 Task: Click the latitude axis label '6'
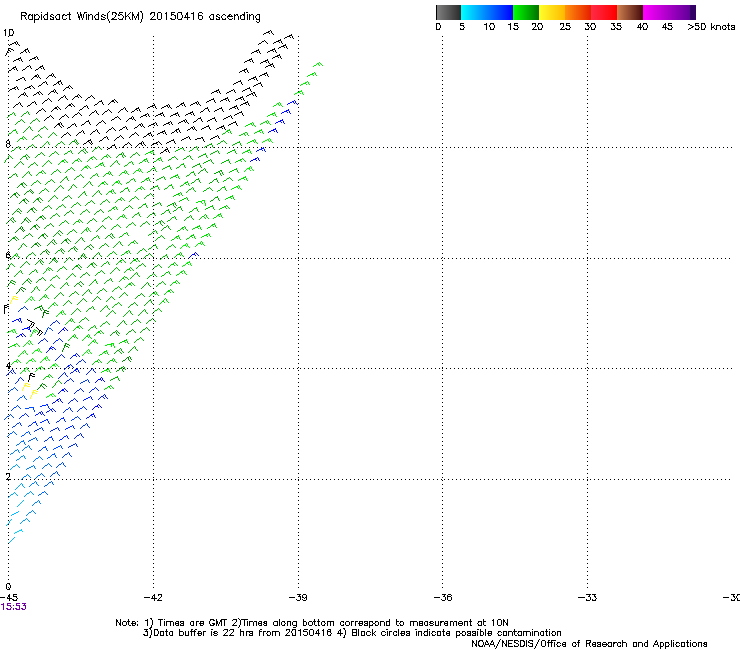coord(8,255)
